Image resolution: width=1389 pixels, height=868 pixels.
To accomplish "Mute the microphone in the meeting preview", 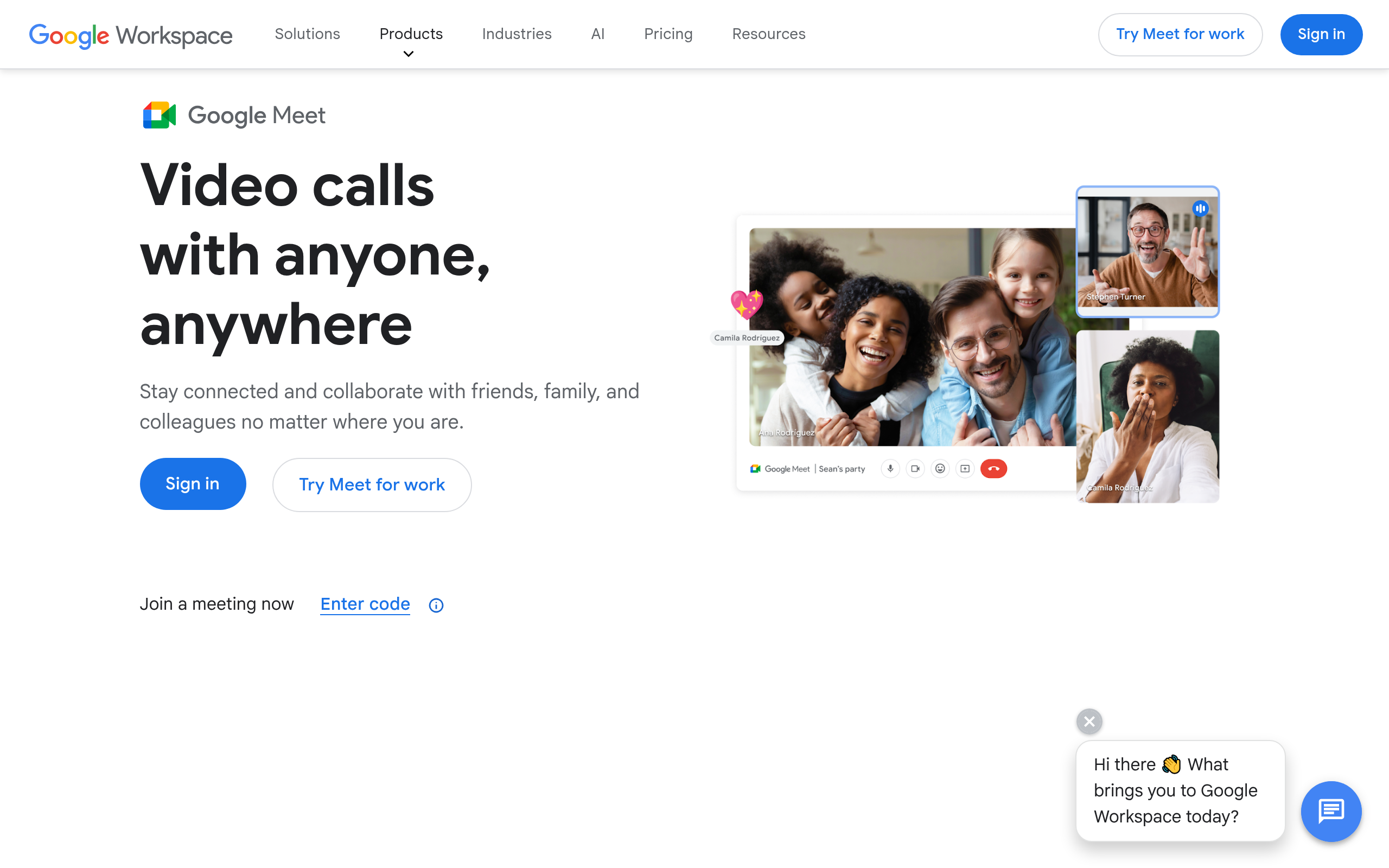I will pos(890,468).
